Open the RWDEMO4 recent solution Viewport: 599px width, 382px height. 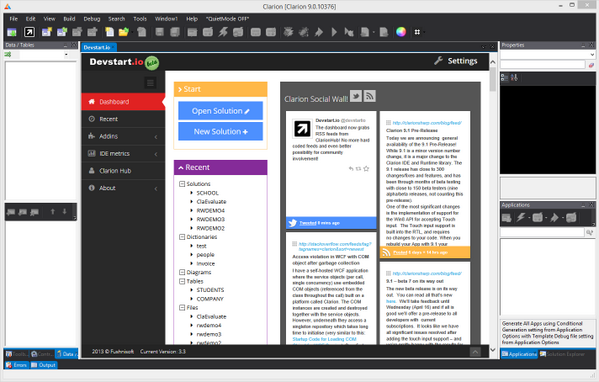tap(210, 210)
